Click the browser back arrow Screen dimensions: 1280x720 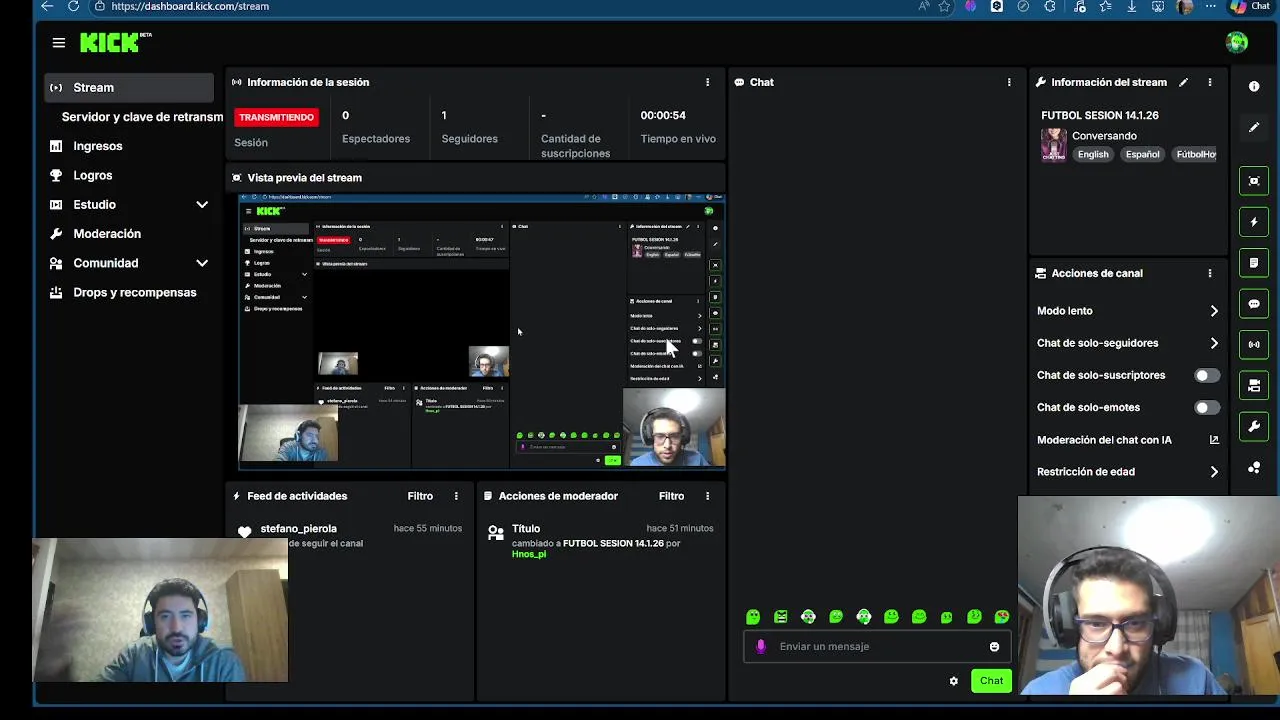[x=47, y=6]
